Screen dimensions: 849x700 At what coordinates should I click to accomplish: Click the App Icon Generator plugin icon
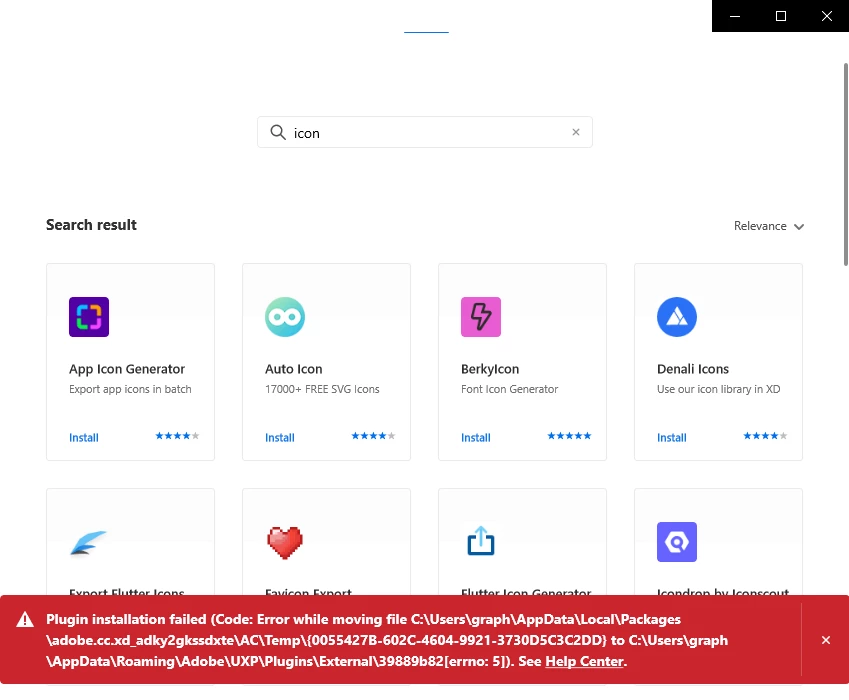click(x=89, y=317)
